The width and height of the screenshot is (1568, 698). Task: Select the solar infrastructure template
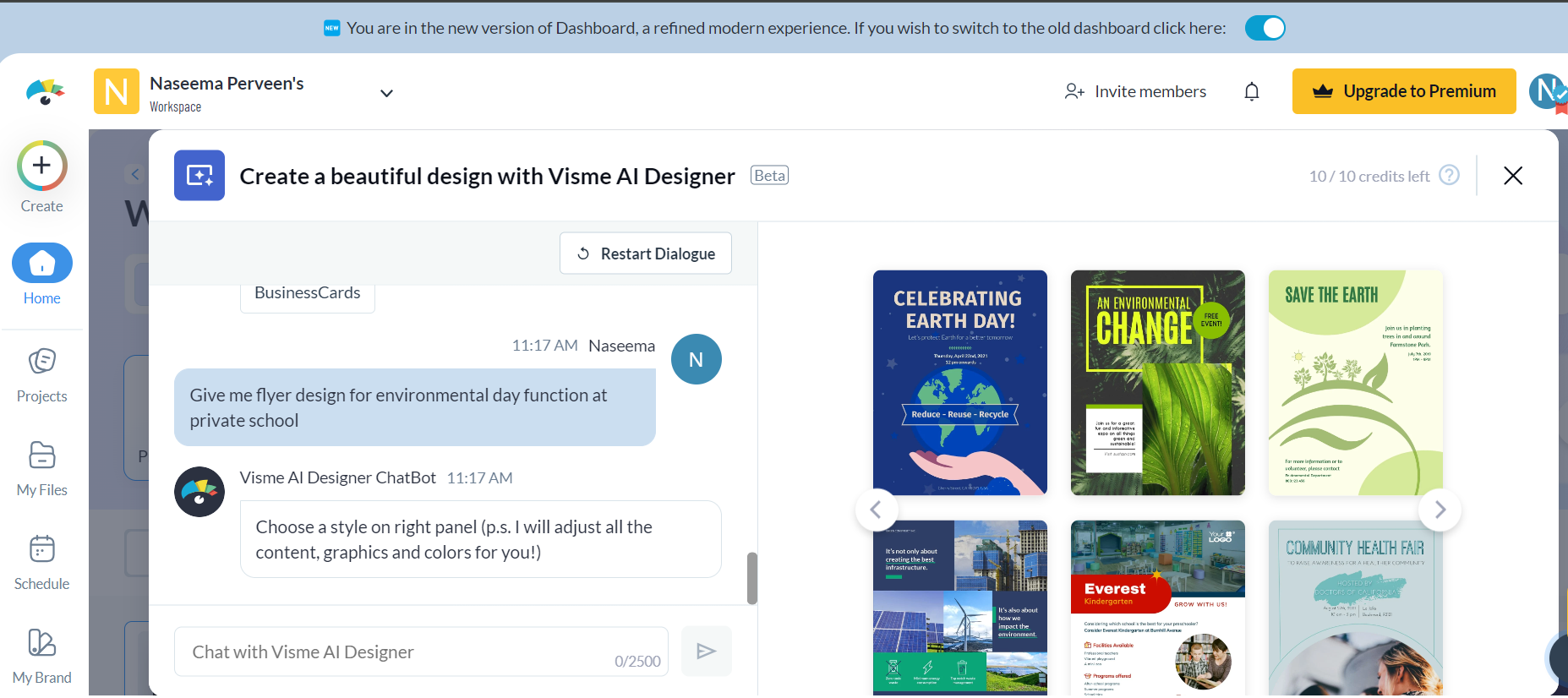click(x=960, y=608)
